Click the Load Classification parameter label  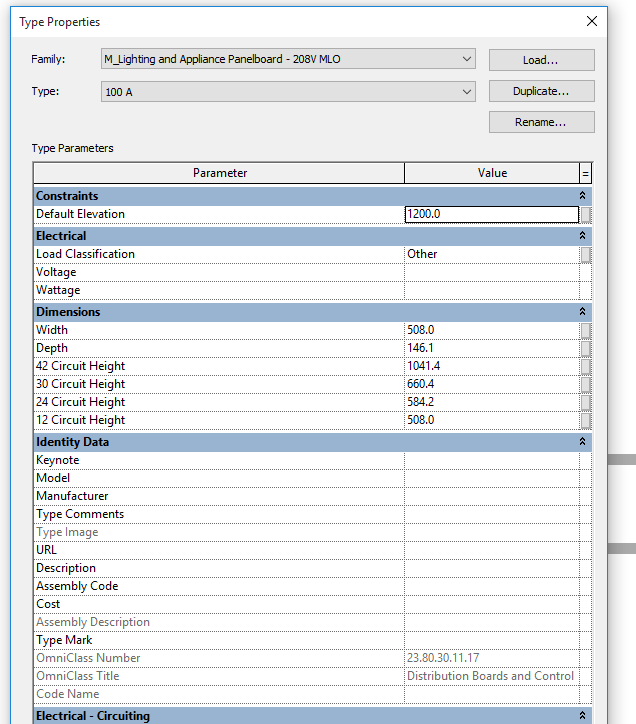pyautogui.click(x=85, y=254)
